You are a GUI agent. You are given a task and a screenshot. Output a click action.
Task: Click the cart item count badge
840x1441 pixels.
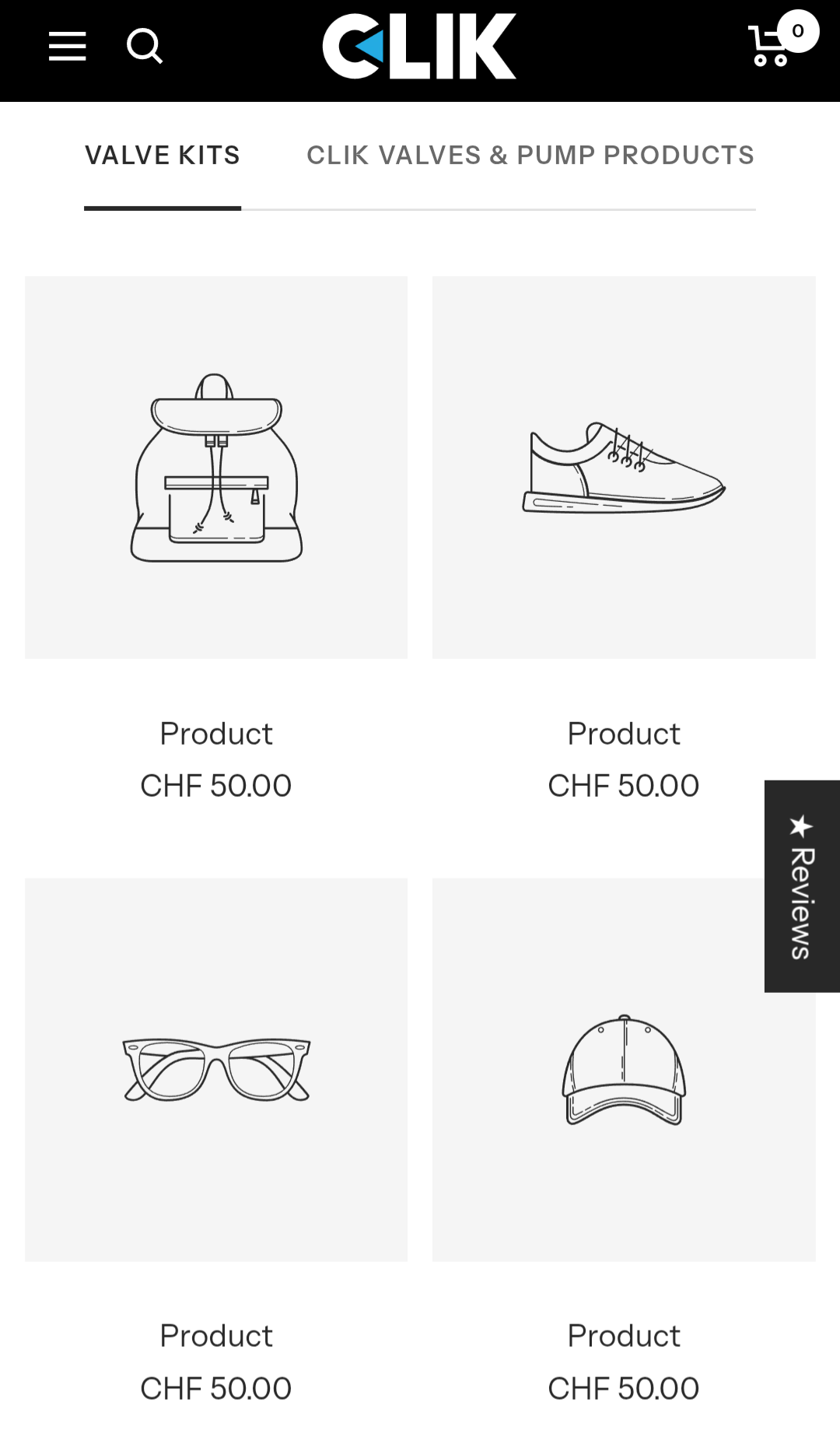click(x=798, y=31)
